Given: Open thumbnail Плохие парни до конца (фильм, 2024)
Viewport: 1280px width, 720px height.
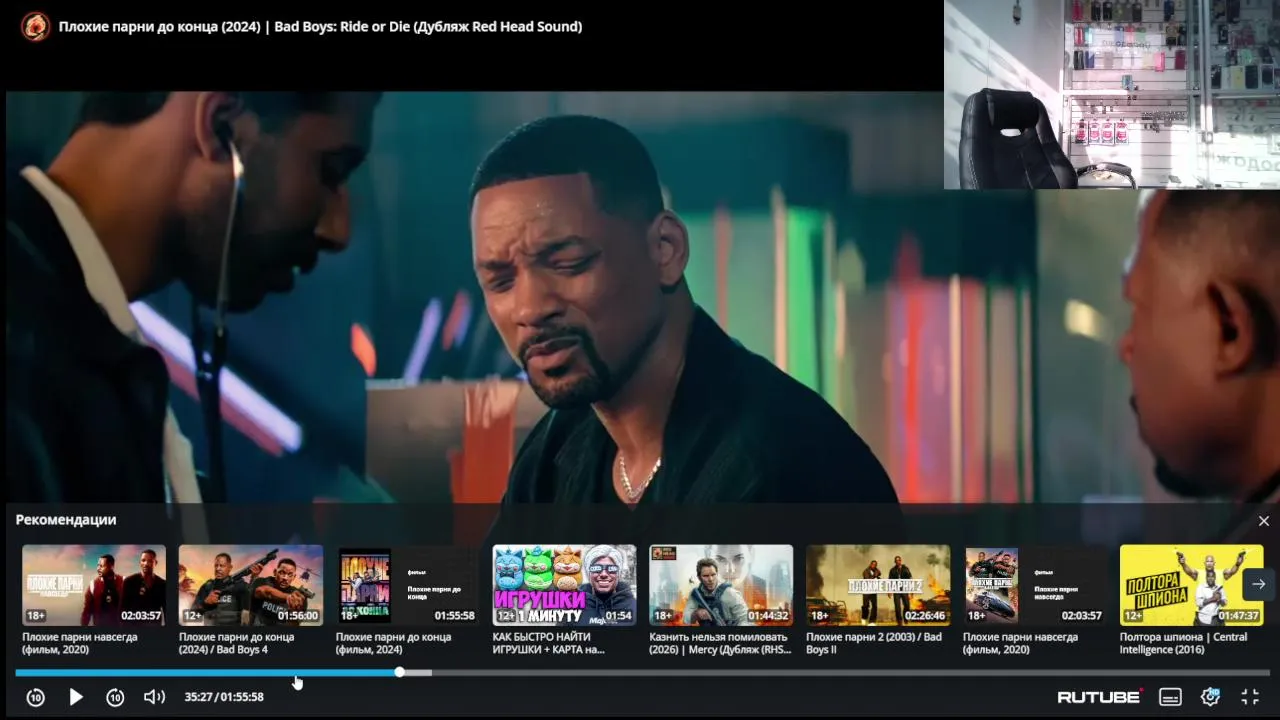Looking at the screenshot, I should [x=407, y=585].
